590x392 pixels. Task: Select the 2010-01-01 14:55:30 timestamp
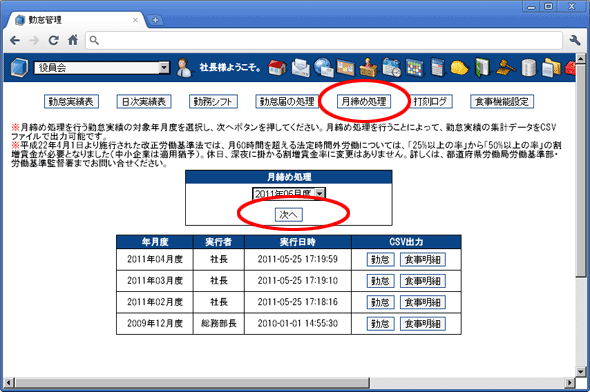click(x=298, y=324)
